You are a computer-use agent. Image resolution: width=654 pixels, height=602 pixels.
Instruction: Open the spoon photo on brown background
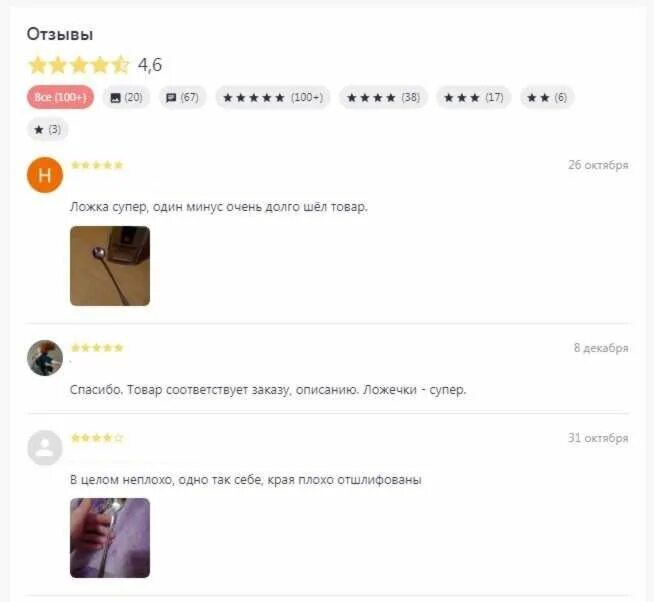(110, 266)
